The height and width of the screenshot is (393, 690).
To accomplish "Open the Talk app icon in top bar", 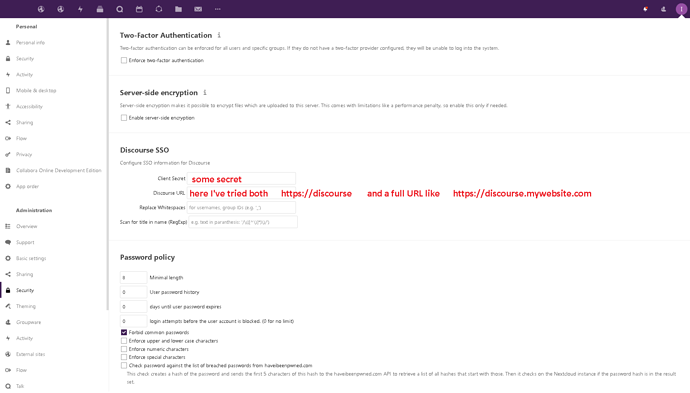I will [x=119, y=9].
